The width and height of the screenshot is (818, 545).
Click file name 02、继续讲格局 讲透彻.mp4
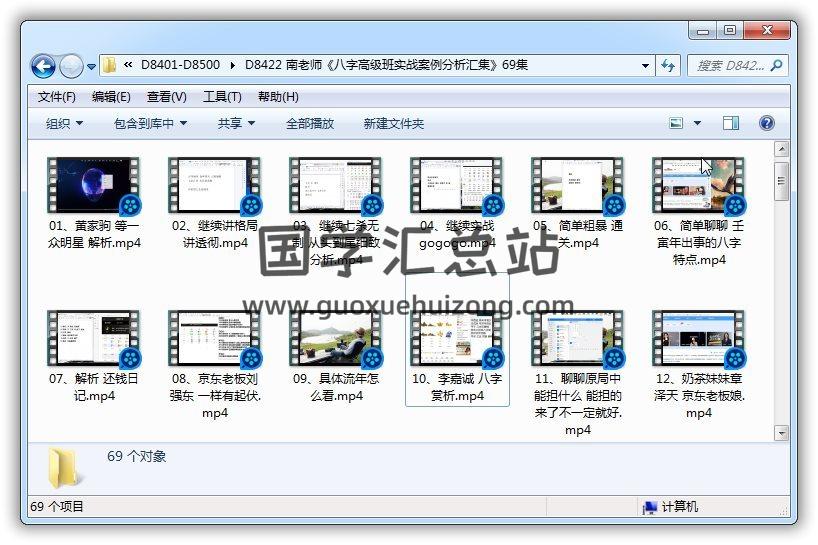[x=215, y=234]
